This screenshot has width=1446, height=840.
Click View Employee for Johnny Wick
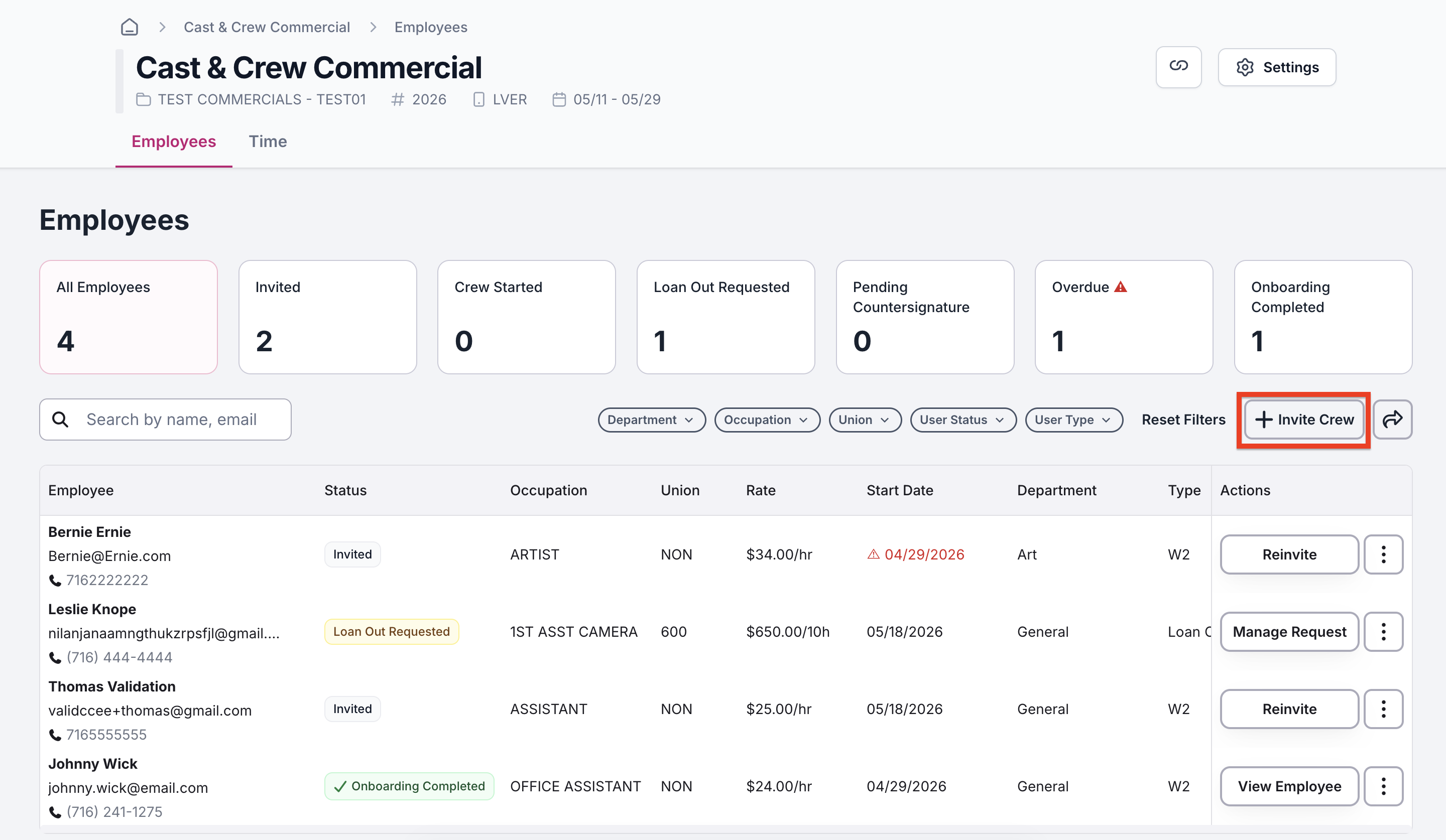click(x=1289, y=786)
